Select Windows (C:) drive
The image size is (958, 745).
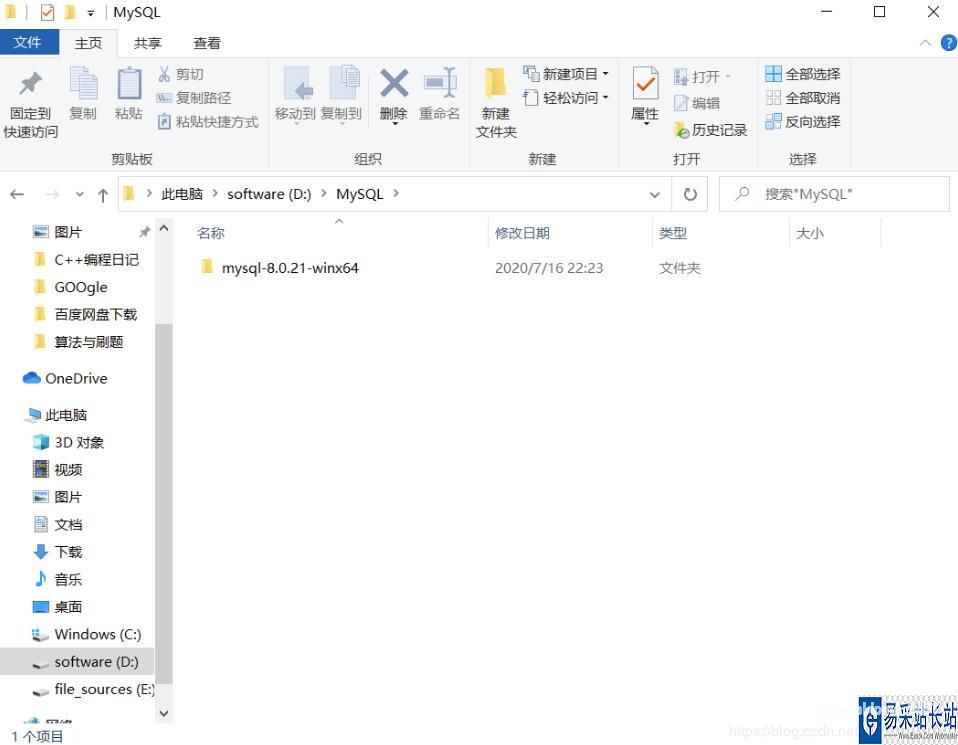click(x=87, y=634)
